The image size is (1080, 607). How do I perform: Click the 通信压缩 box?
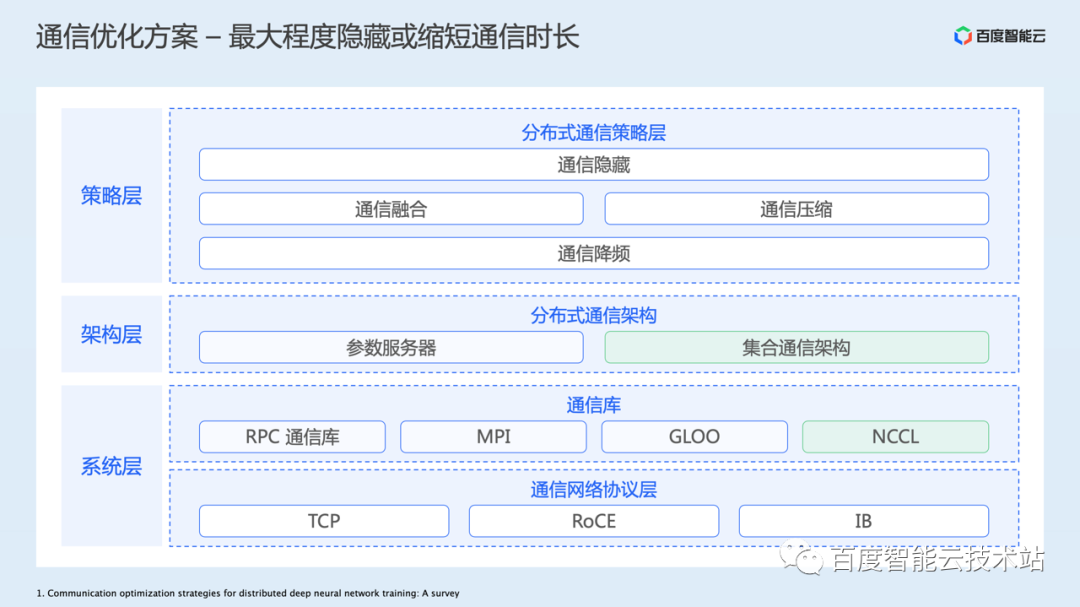tap(796, 209)
